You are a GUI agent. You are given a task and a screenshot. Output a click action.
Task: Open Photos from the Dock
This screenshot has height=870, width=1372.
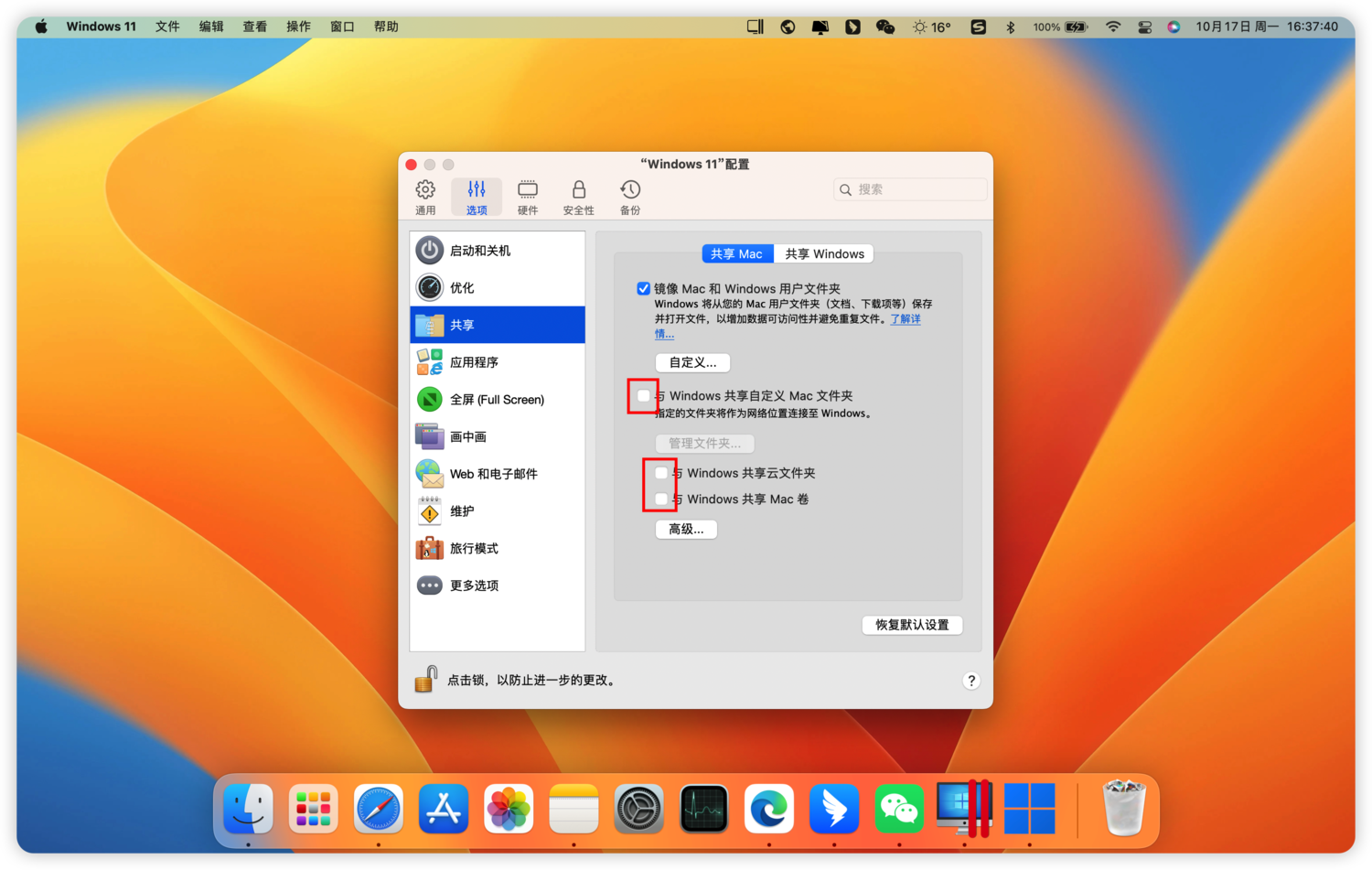[509, 809]
